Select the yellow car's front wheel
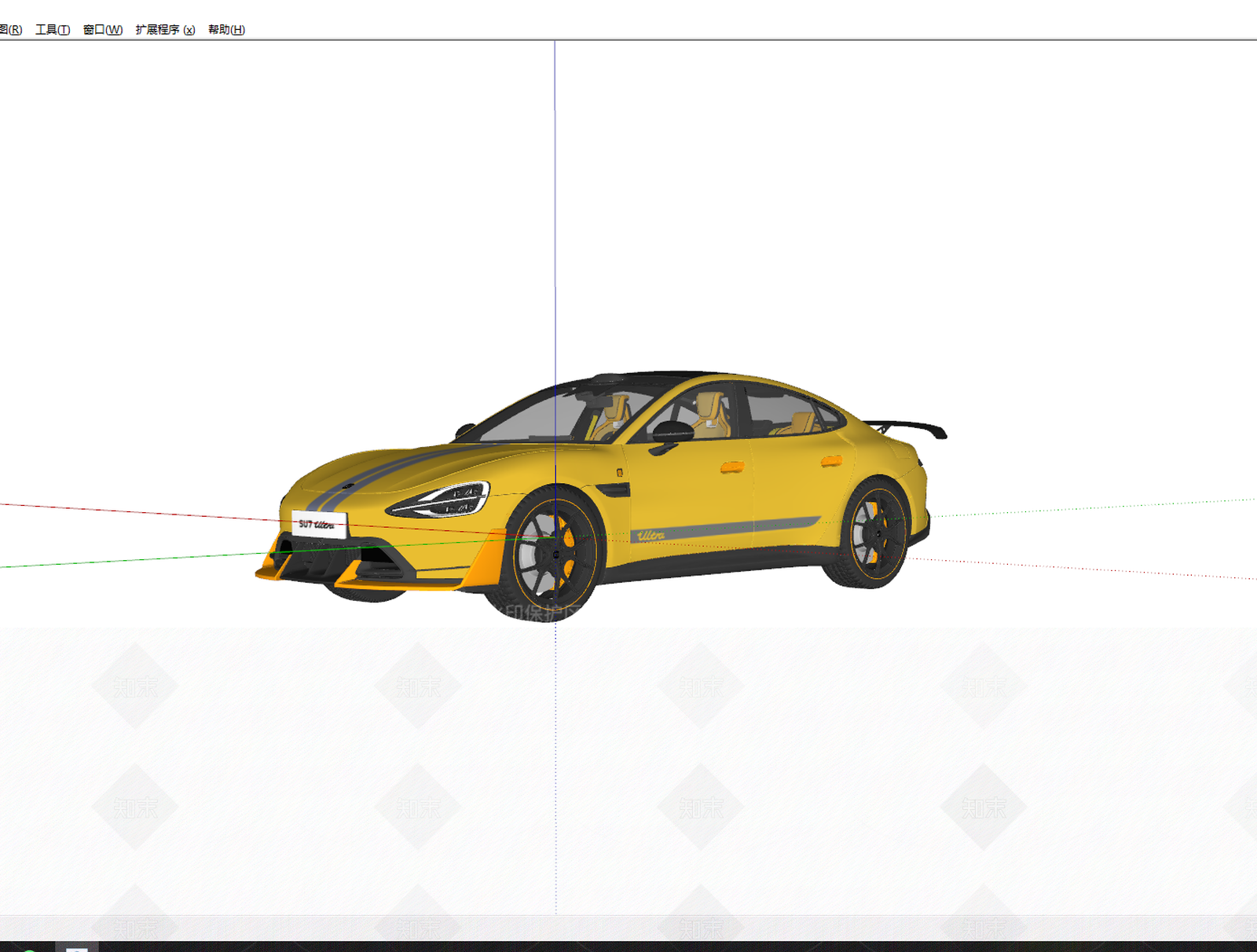 point(555,553)
